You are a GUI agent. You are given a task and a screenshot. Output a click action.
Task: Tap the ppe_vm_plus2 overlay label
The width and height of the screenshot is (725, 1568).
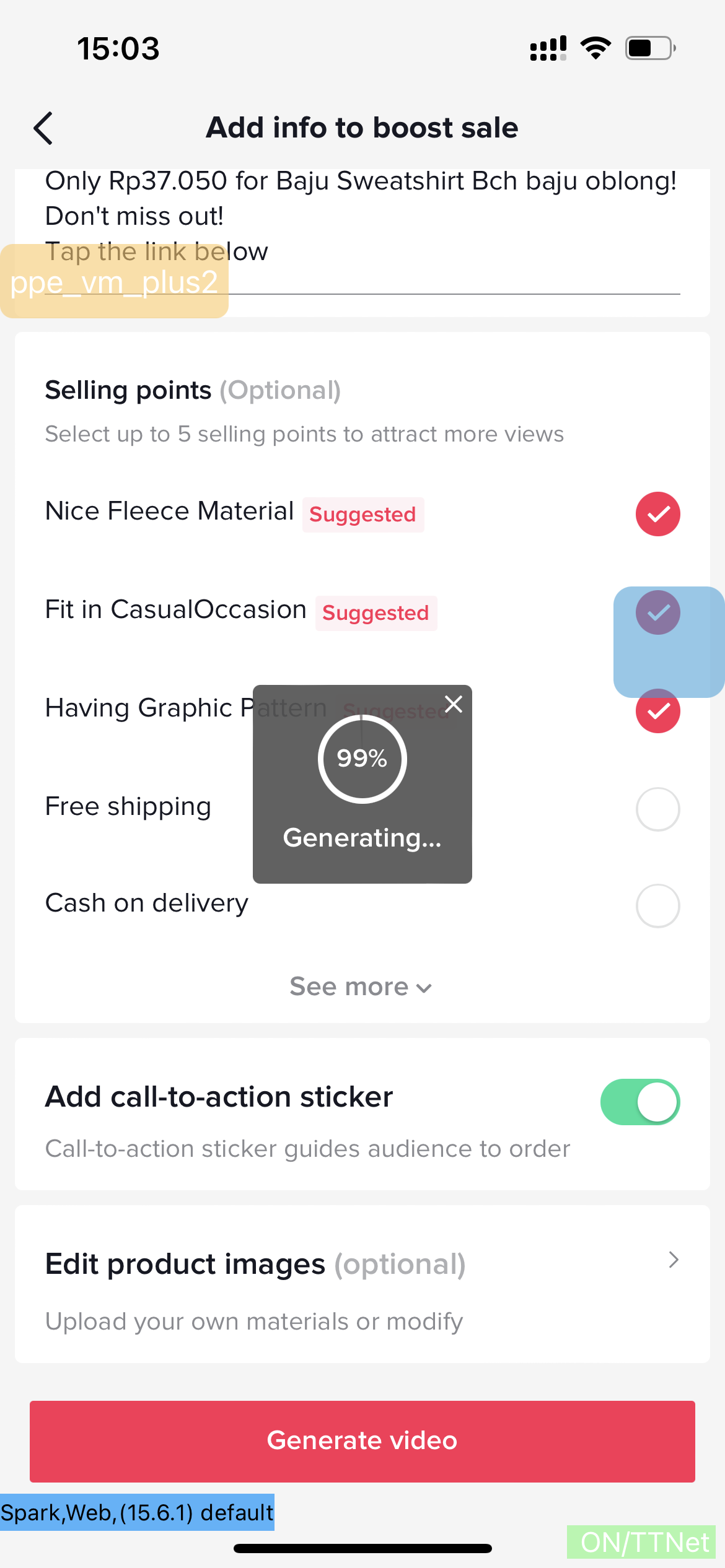click(114, 282)
